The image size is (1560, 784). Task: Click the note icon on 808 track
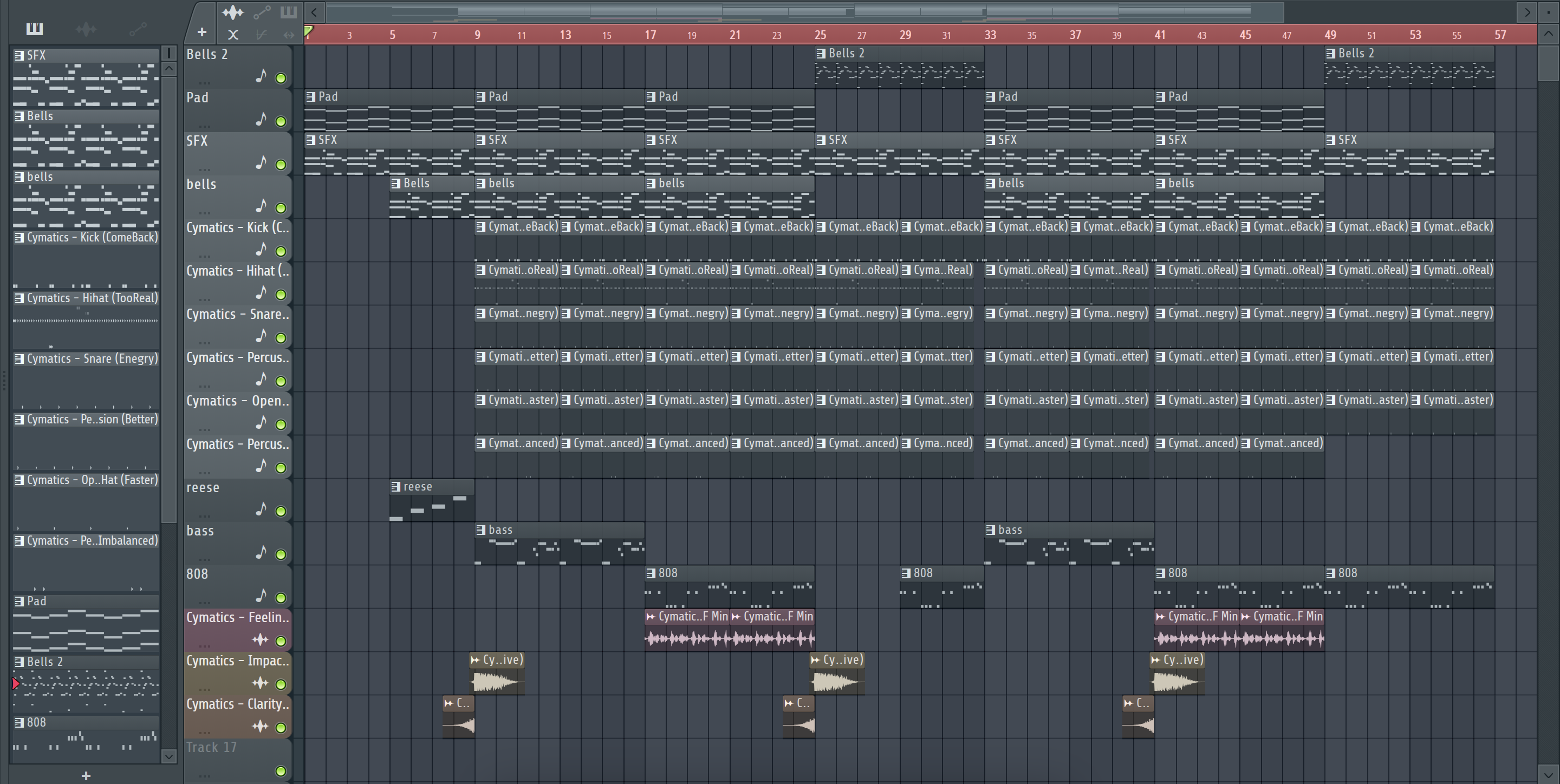261,596
